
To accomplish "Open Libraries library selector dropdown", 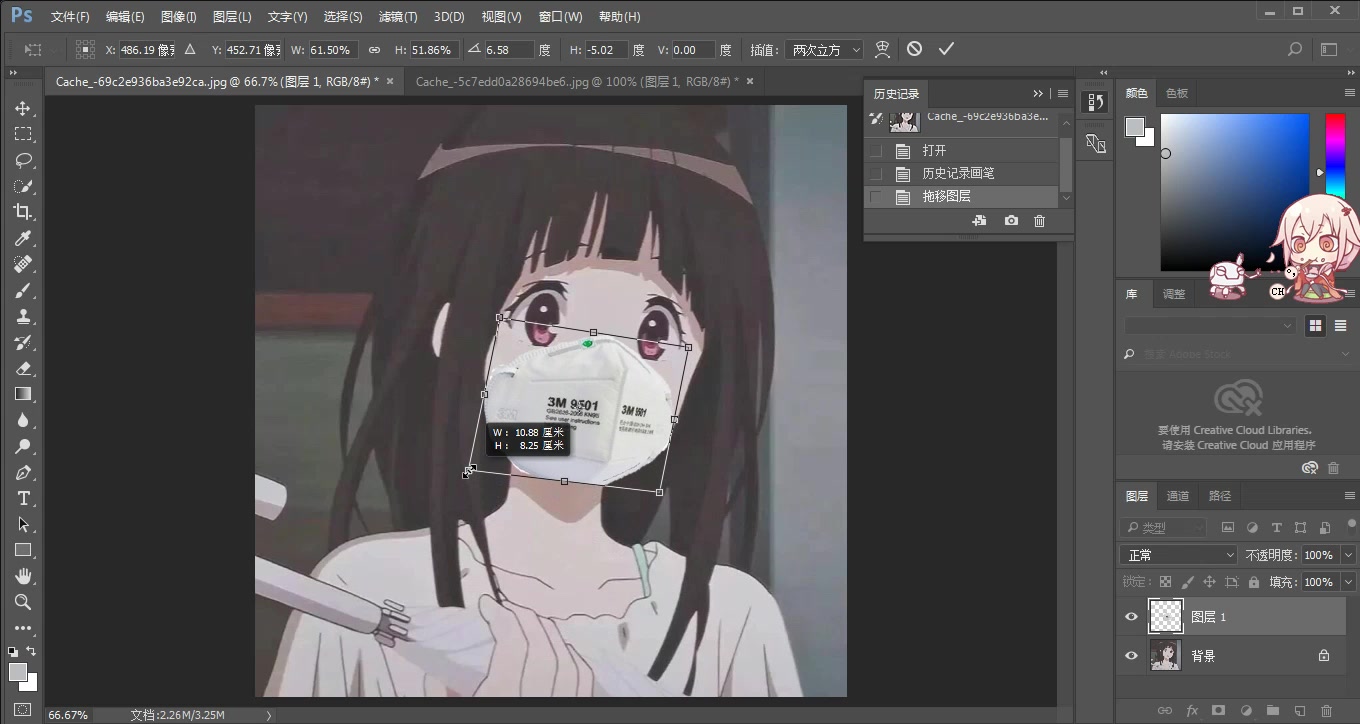I will 1209,326.
